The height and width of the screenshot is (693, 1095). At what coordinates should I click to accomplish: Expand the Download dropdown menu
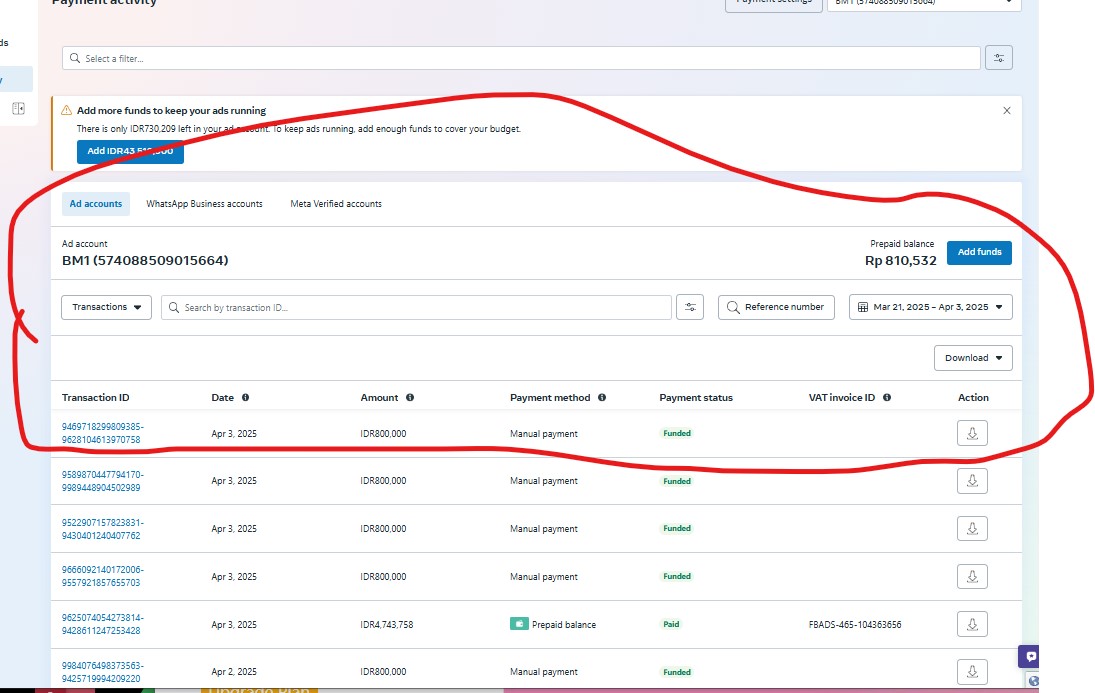click(972, 358)
